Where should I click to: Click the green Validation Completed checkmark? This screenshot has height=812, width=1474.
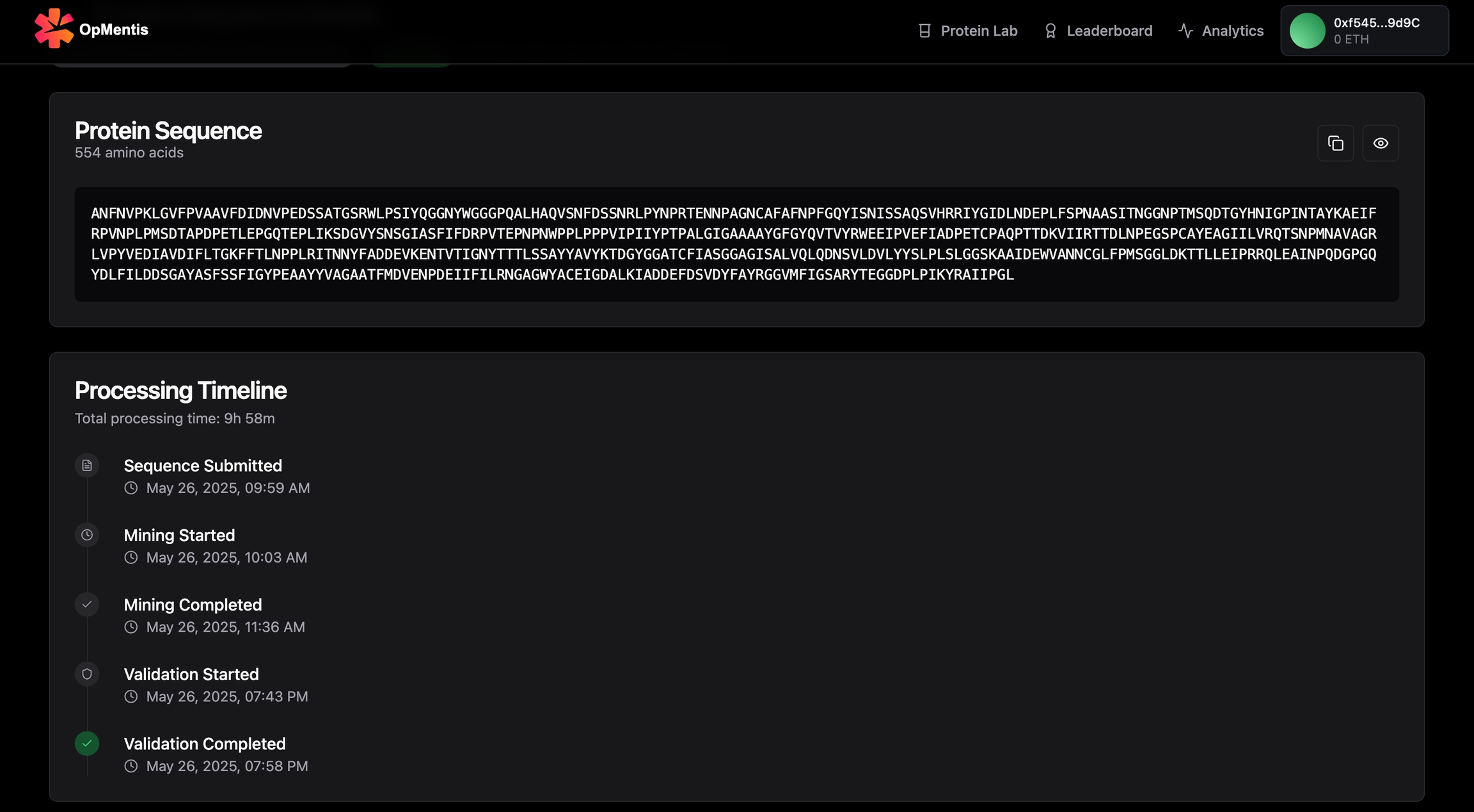click(87, 744)
